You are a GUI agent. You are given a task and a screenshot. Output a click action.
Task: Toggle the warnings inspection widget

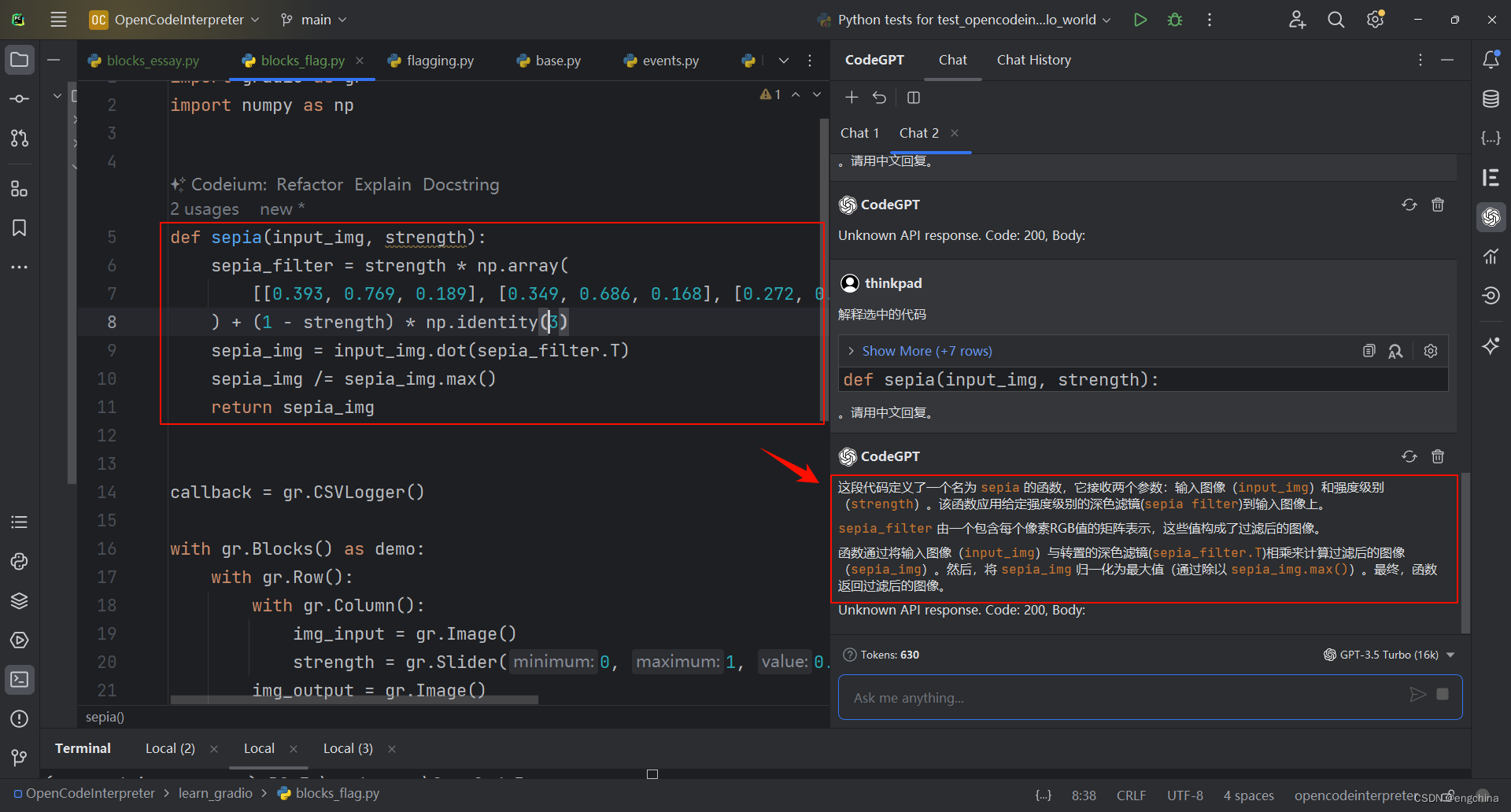[770, 94]
